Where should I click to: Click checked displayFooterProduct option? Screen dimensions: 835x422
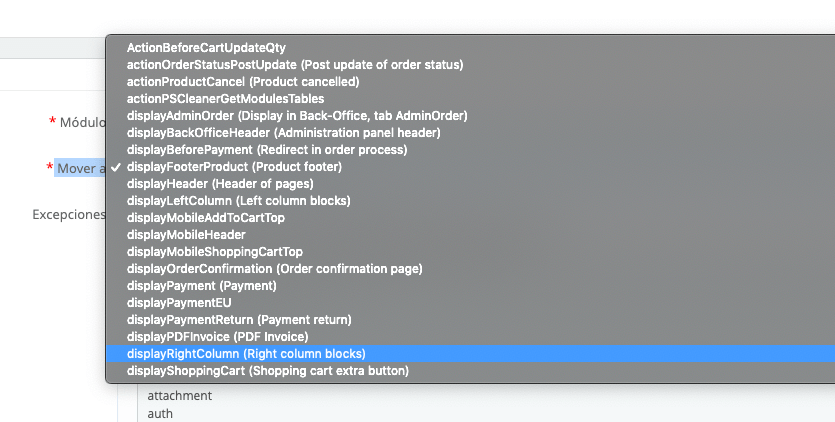[x=471, y=167]
